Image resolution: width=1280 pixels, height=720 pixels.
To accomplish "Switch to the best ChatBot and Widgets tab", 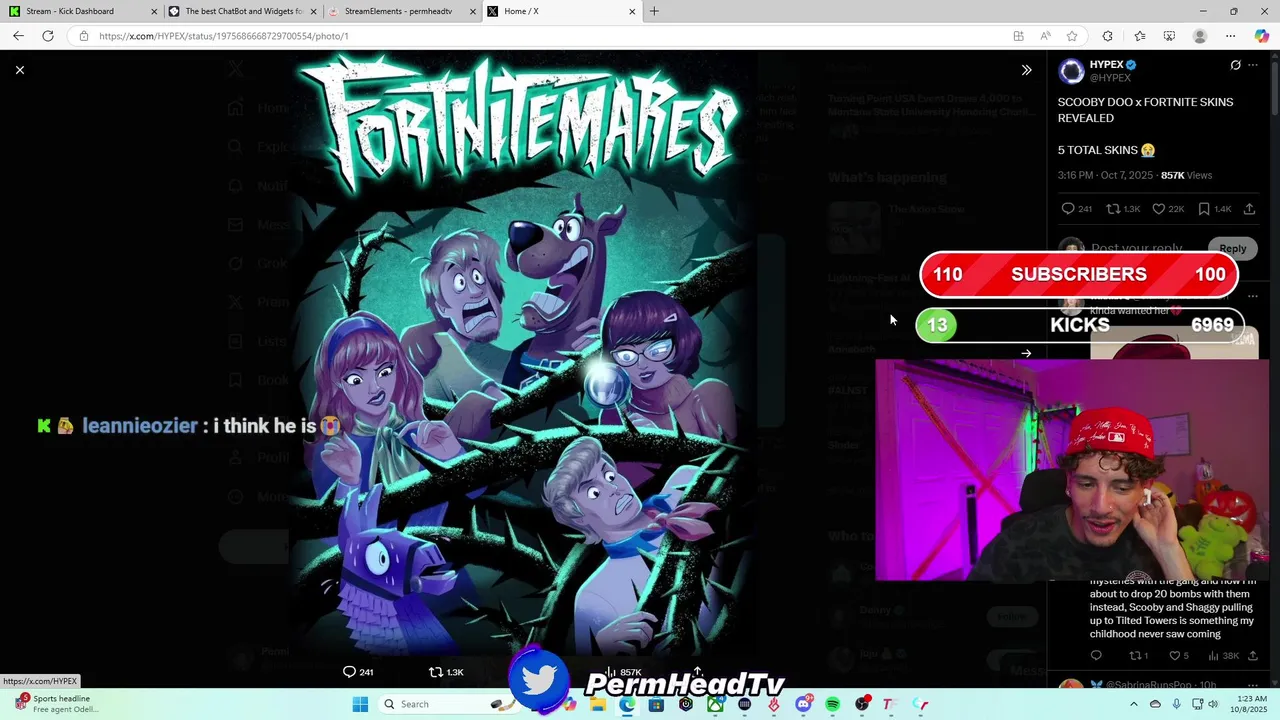I will [x=242, y=11].
